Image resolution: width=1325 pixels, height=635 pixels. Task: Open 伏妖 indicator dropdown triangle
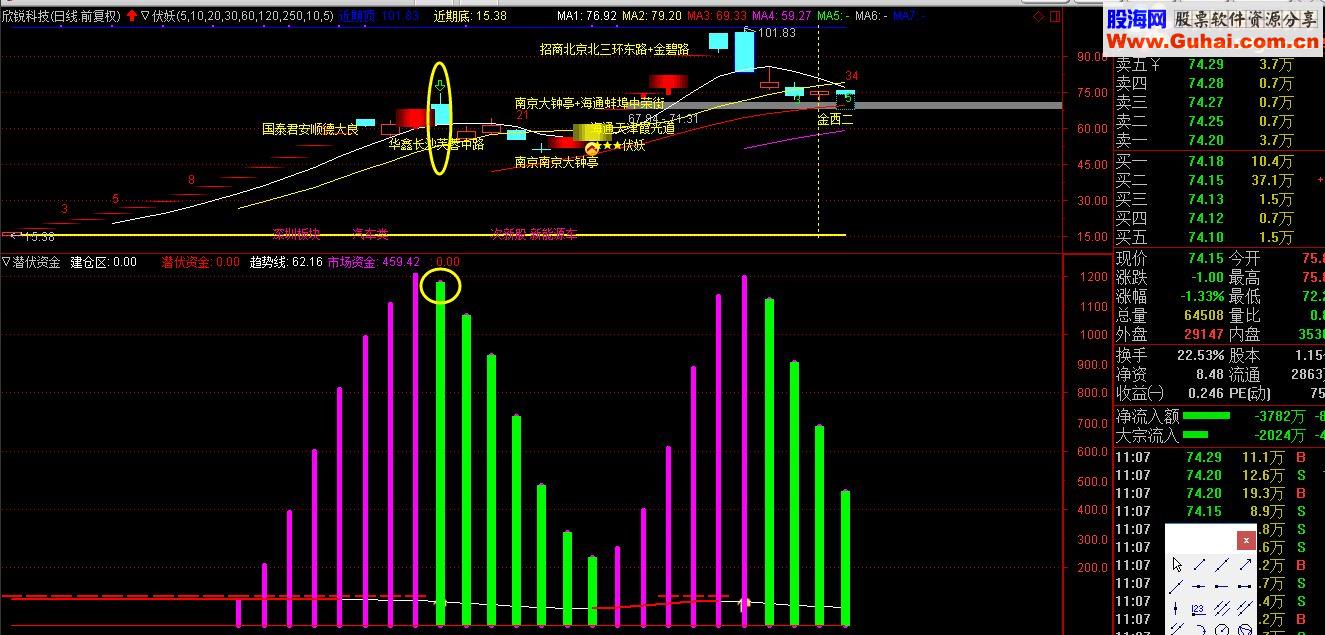click(x=145, y=16)
